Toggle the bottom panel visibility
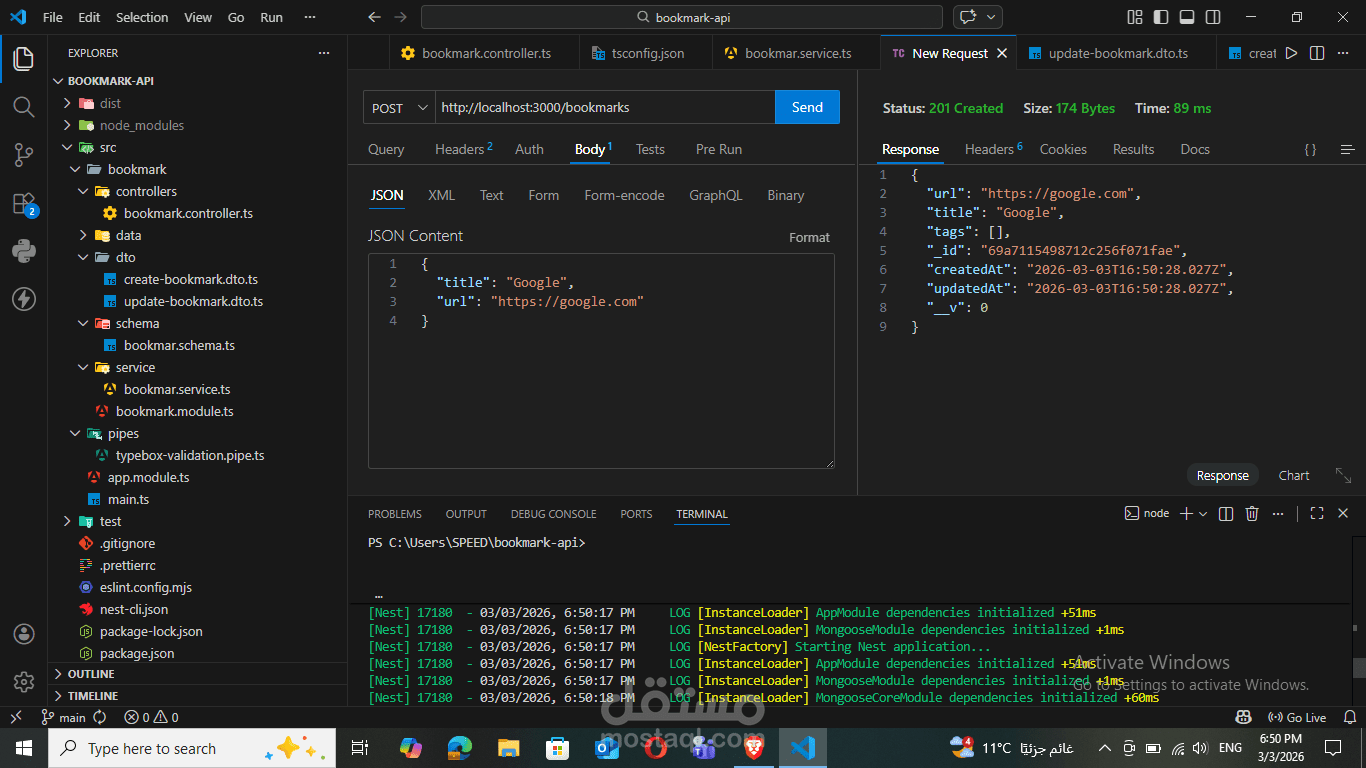This screenshot has width=1366, height=768. 1186,16
